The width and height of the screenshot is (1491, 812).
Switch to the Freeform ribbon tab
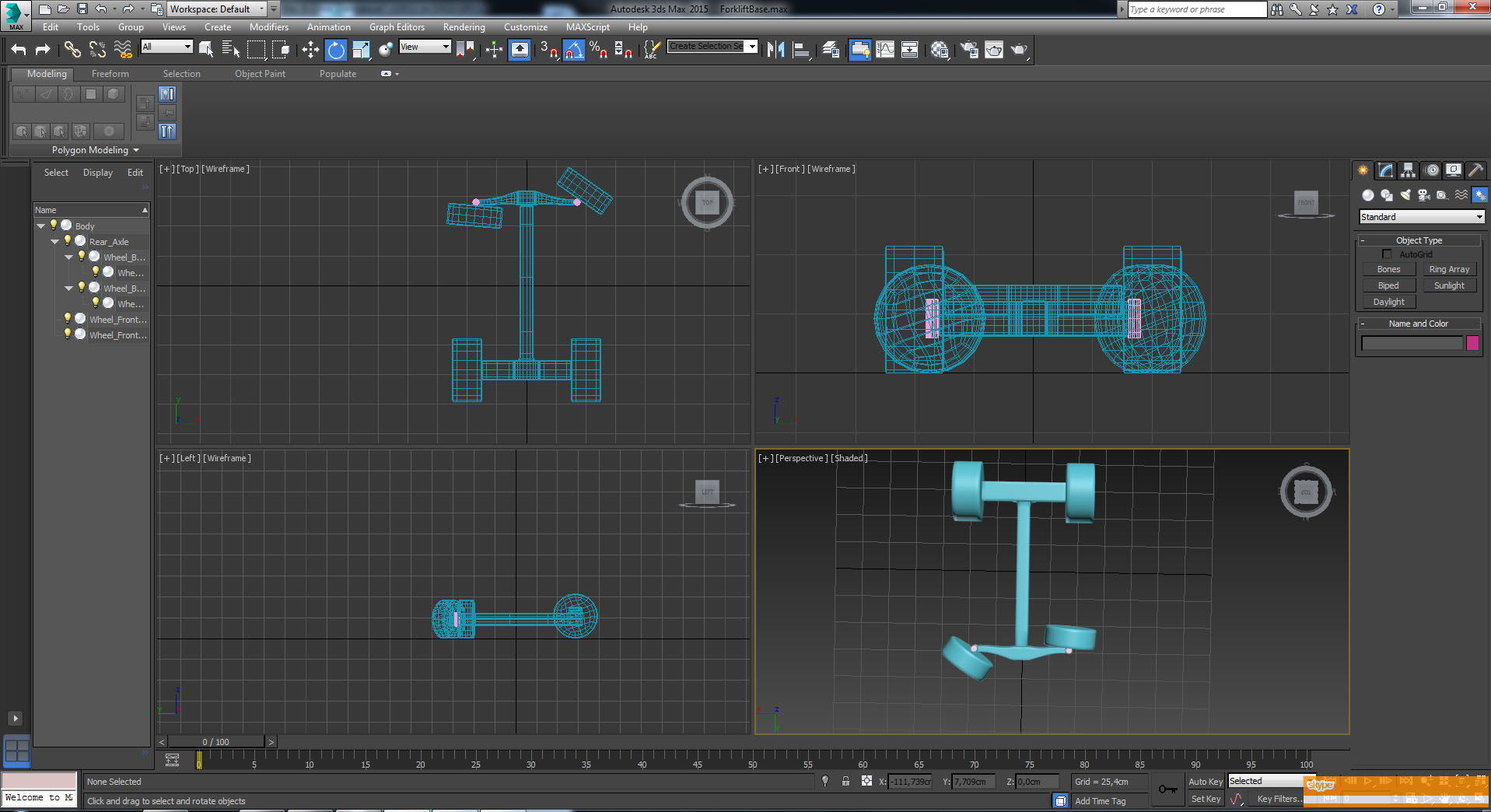[x=110, y=74]
